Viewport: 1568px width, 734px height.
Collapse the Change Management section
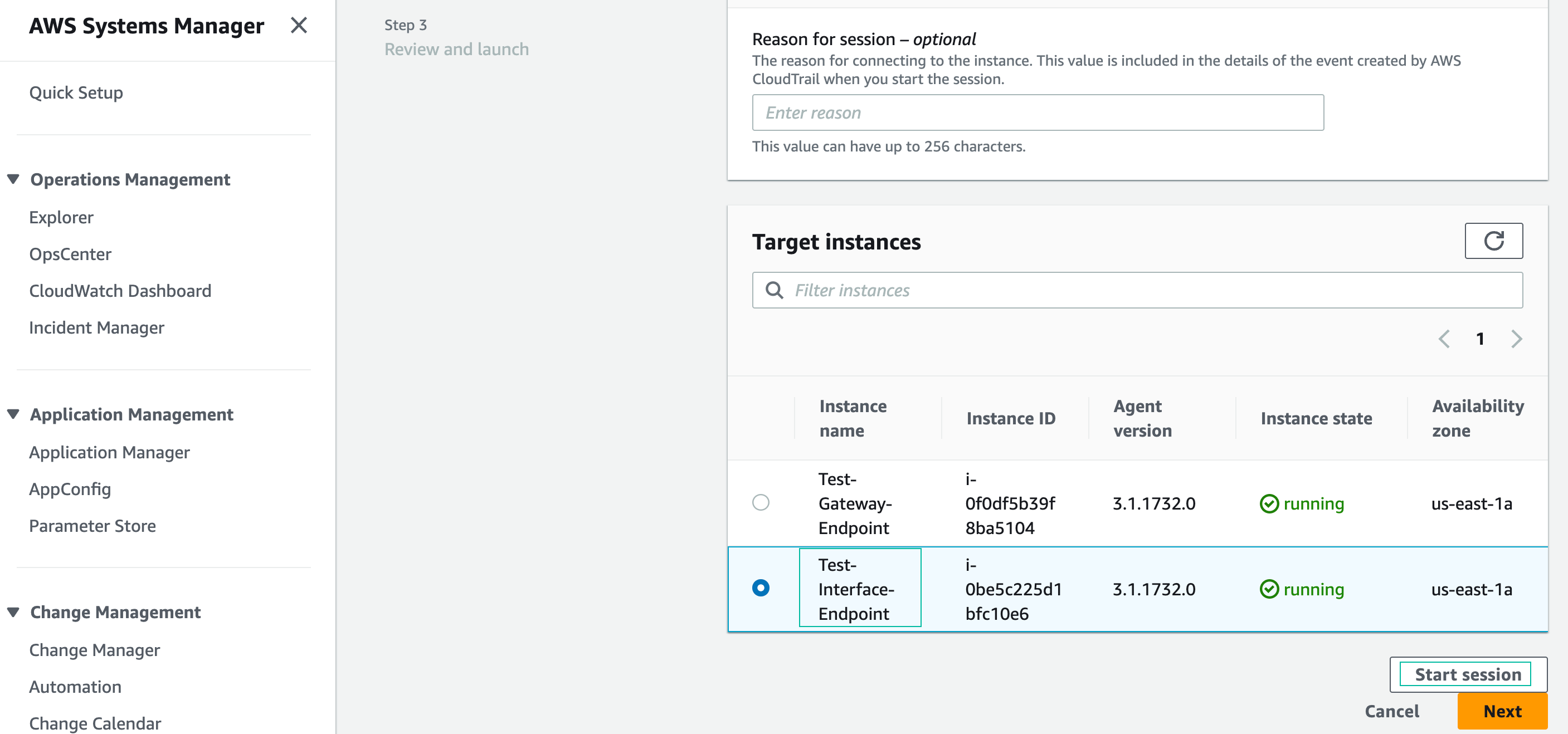[13, 612]
